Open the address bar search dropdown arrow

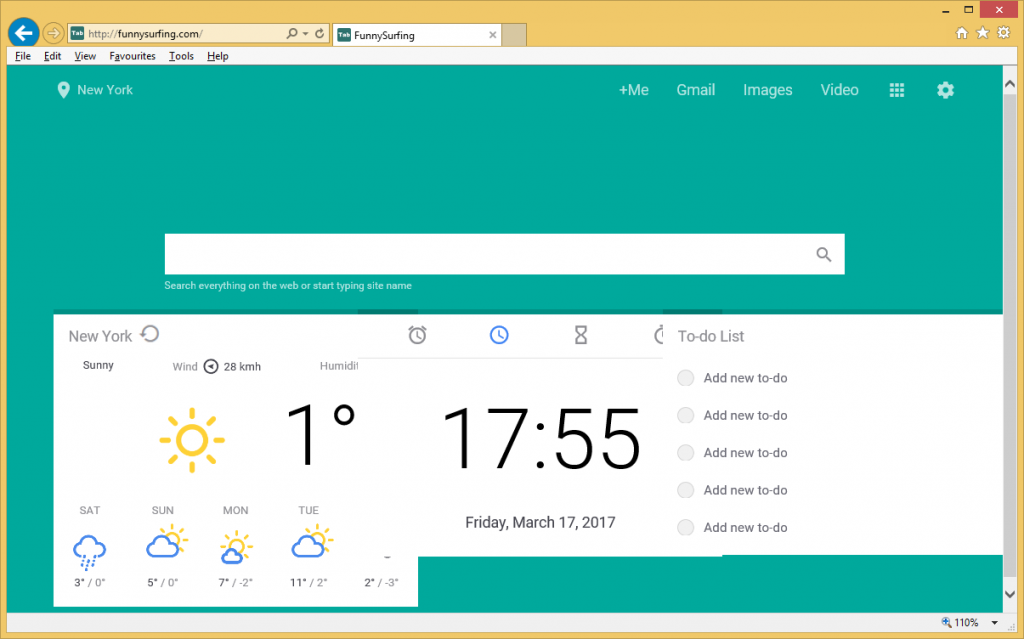pos(304,34)
